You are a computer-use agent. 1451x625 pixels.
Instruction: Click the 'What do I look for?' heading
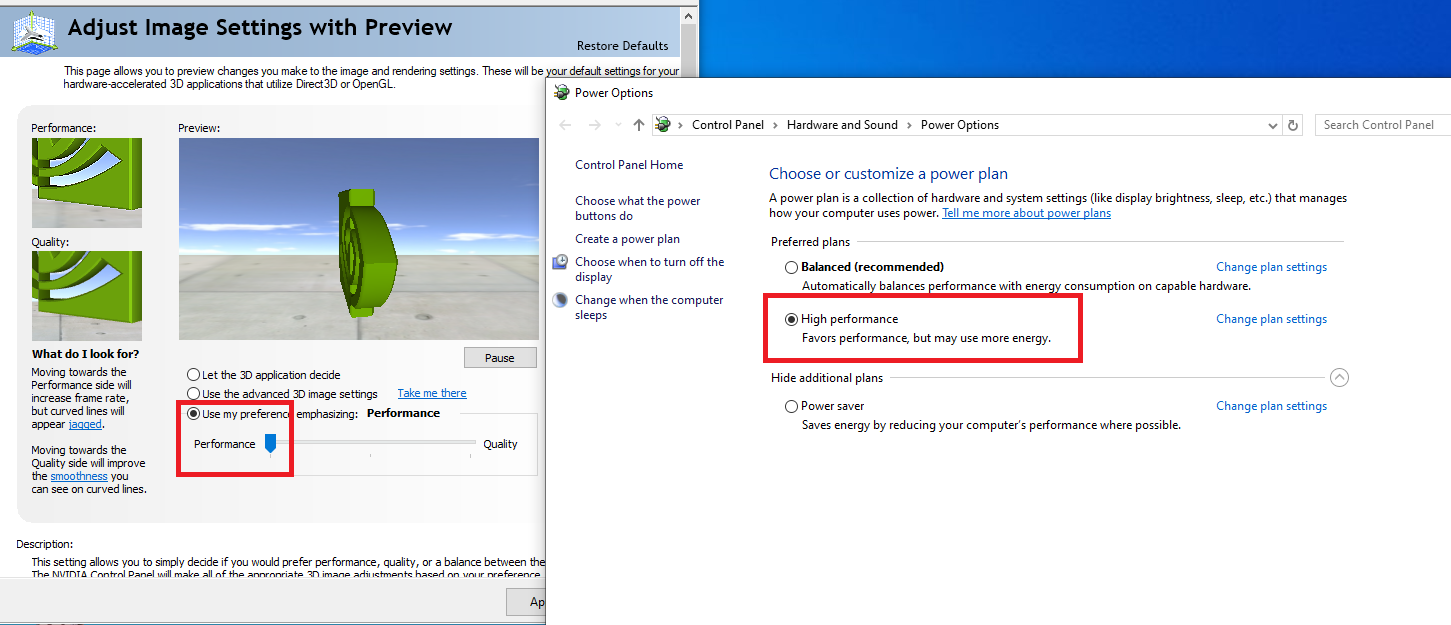click(86, 354)
